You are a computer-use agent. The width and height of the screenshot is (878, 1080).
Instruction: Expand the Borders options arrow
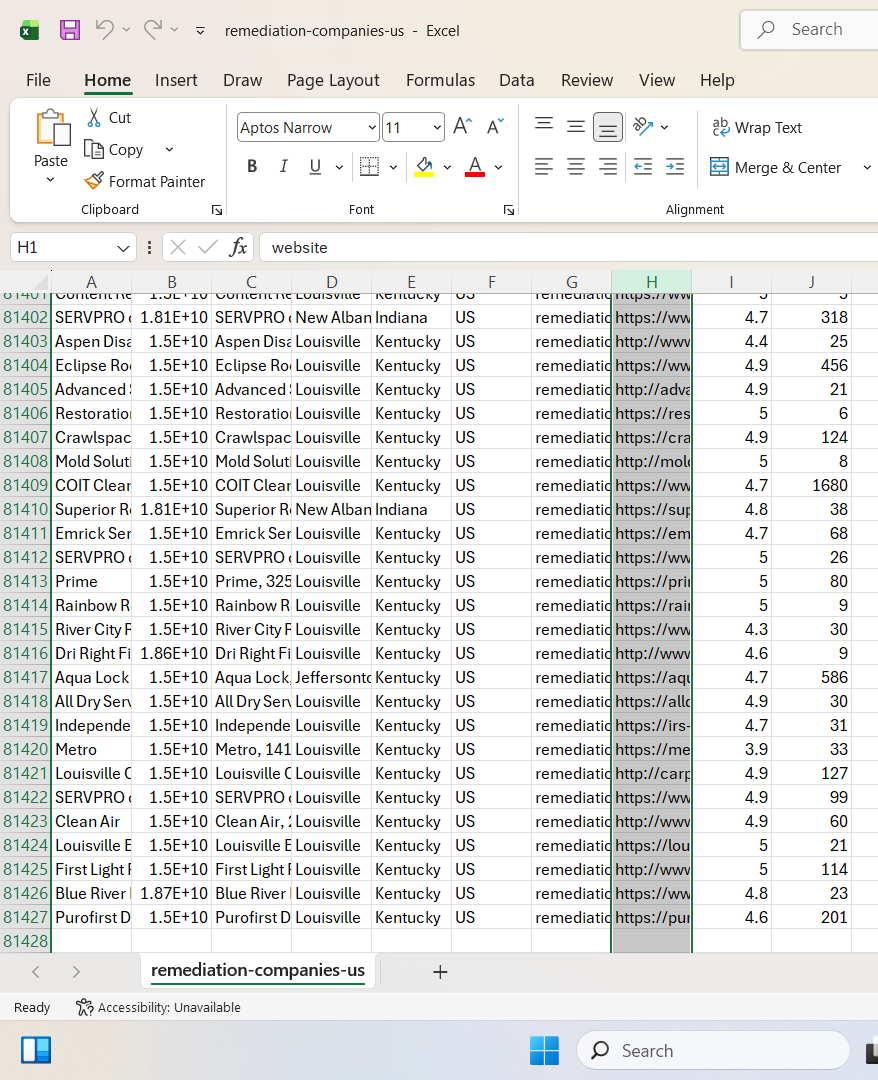point(393,167)
